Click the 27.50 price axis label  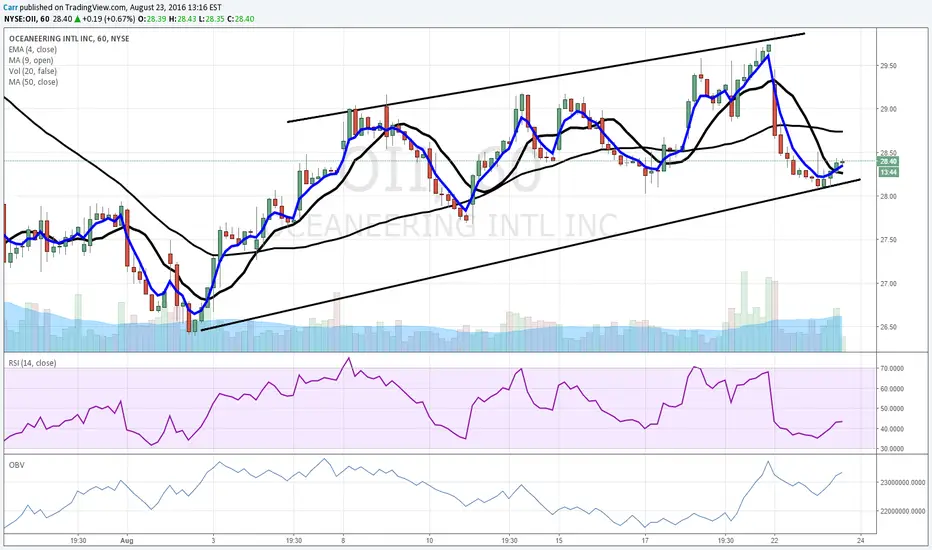(888, 240)
